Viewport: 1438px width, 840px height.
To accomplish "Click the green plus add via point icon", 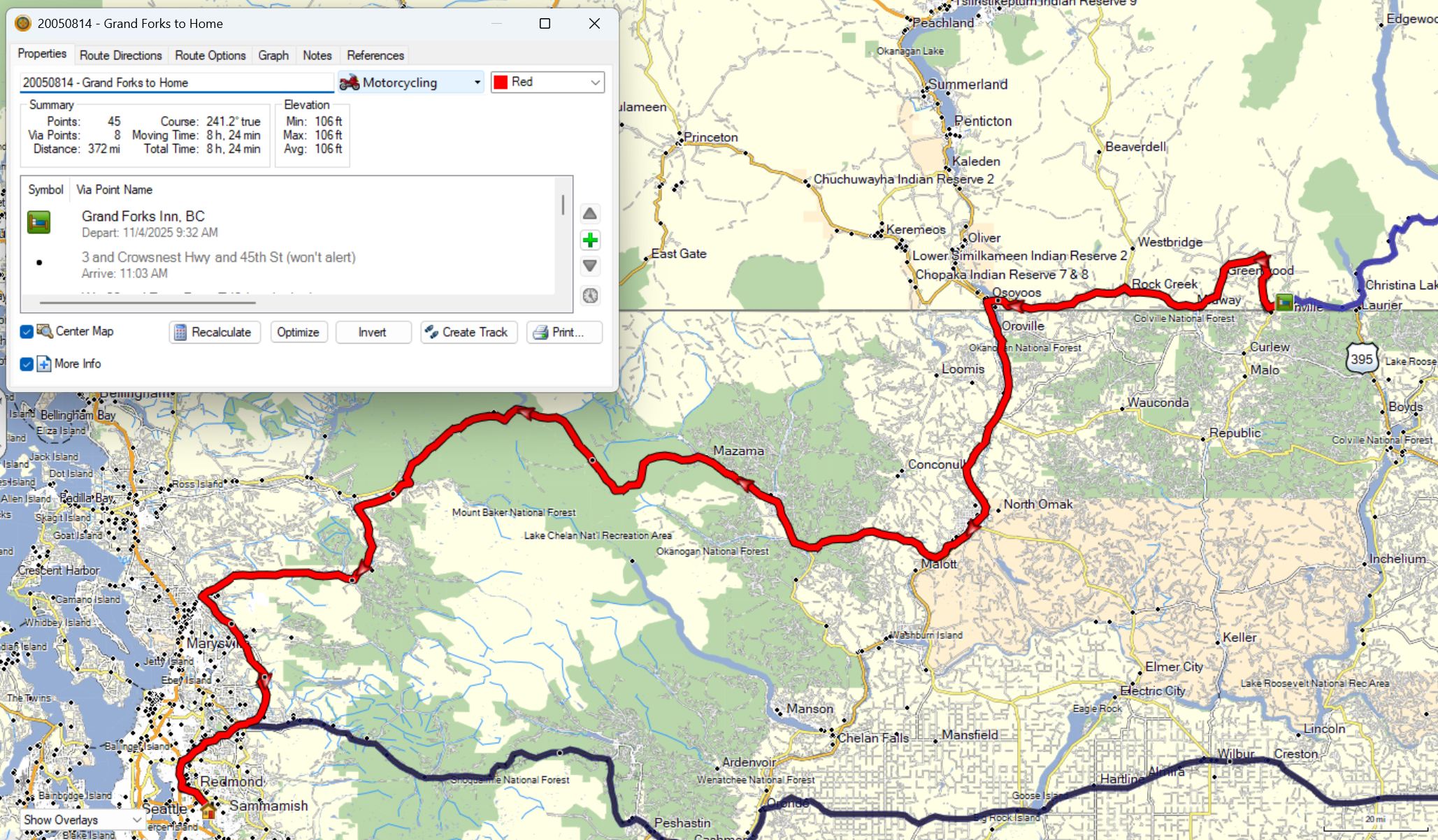I will pyautogui.click(x=590, y=240).
